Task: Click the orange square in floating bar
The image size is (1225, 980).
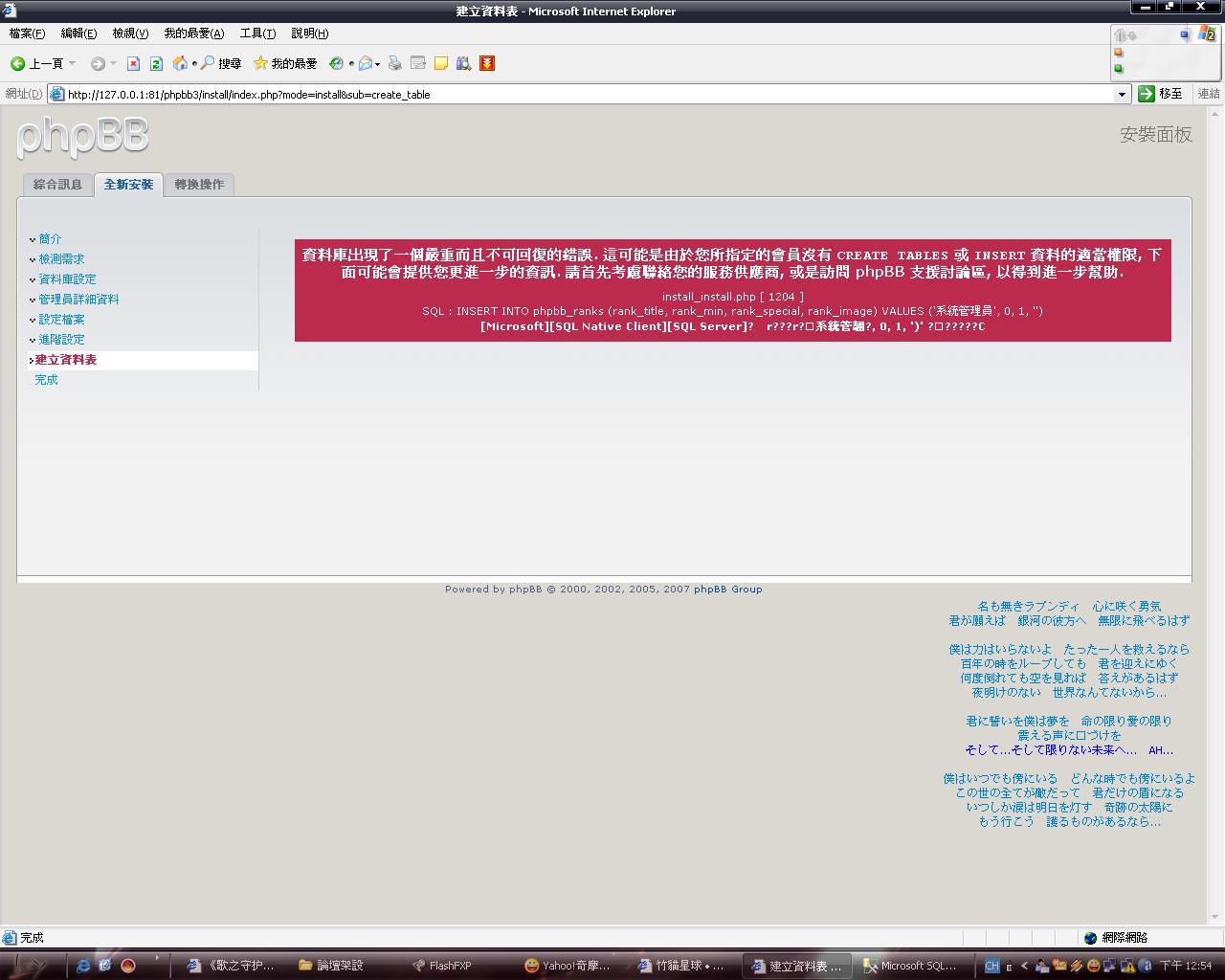Action: tap(1119, 53)
